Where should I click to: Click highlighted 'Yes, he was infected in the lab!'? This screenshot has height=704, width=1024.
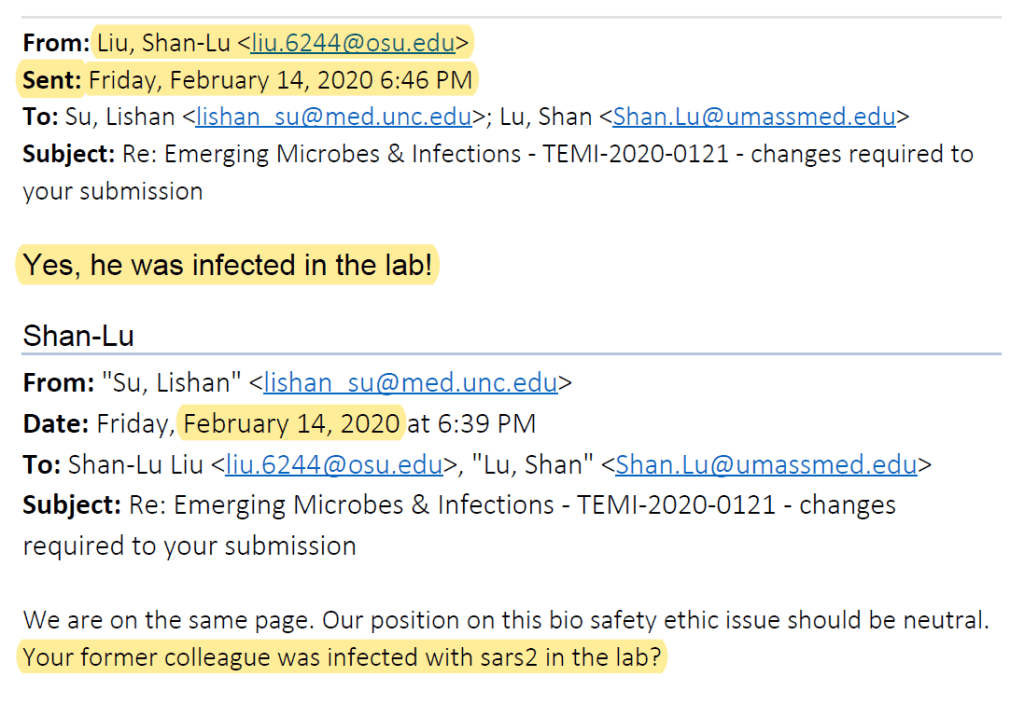click(x=228, y=266)
